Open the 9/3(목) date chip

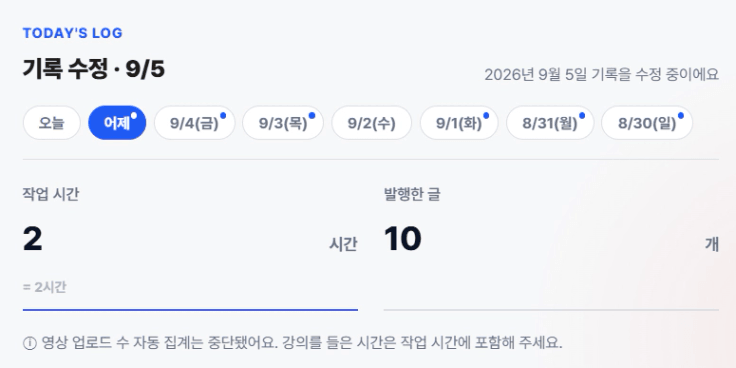click(x=283, y=123)
